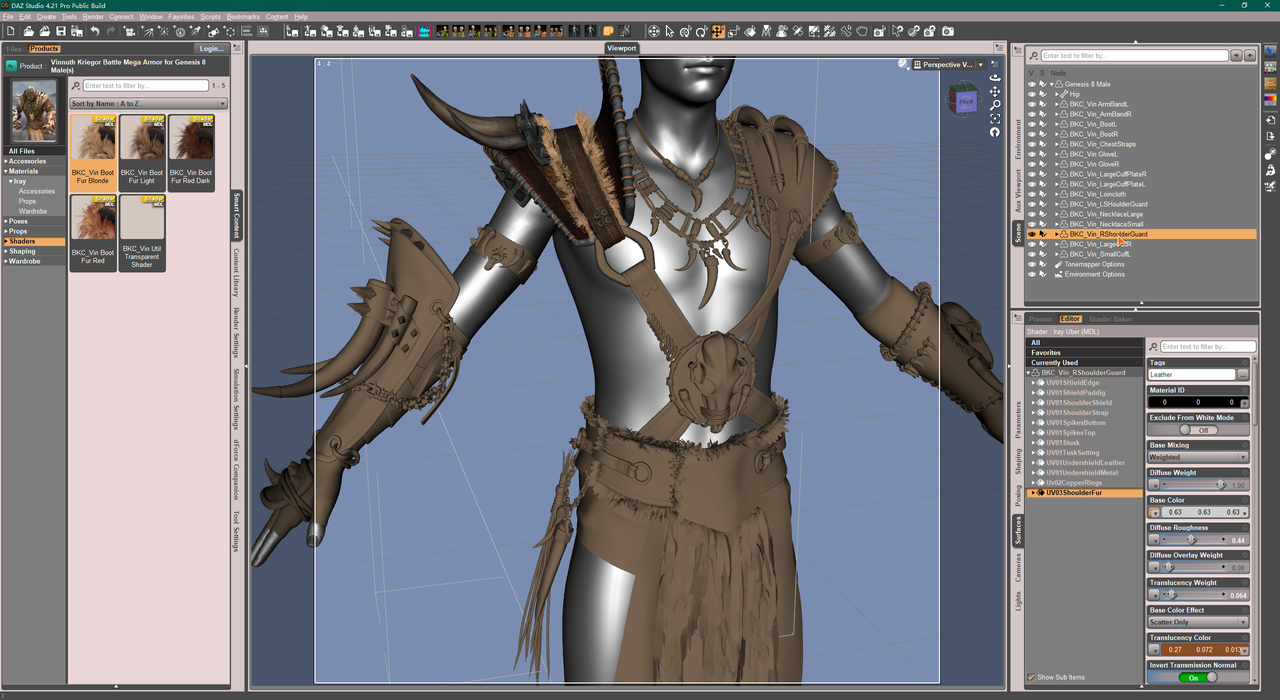1280x700 pixels.
Task: Toggle selectability of BKC_Vin_ChestStraps
Action: (1043, 144)
